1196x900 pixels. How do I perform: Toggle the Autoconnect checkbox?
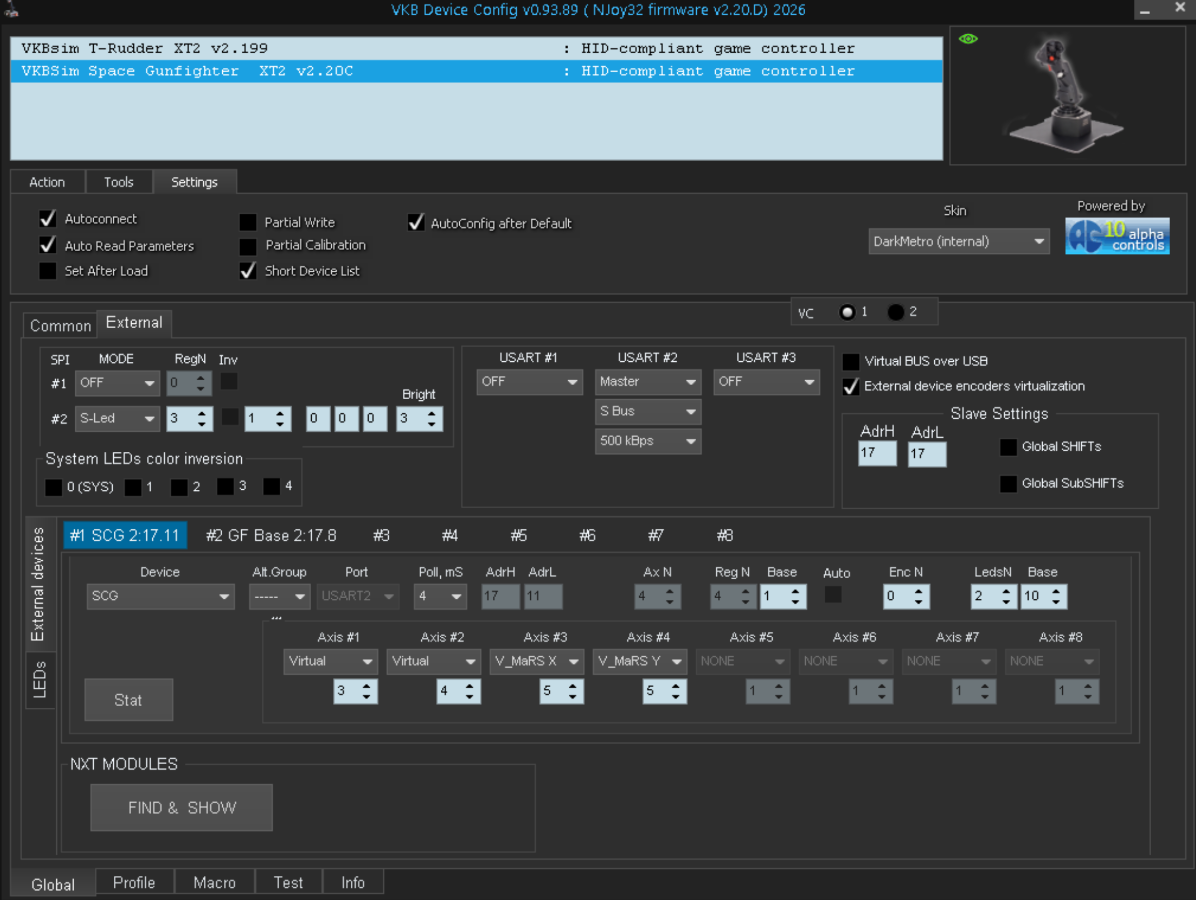[48, 219]
